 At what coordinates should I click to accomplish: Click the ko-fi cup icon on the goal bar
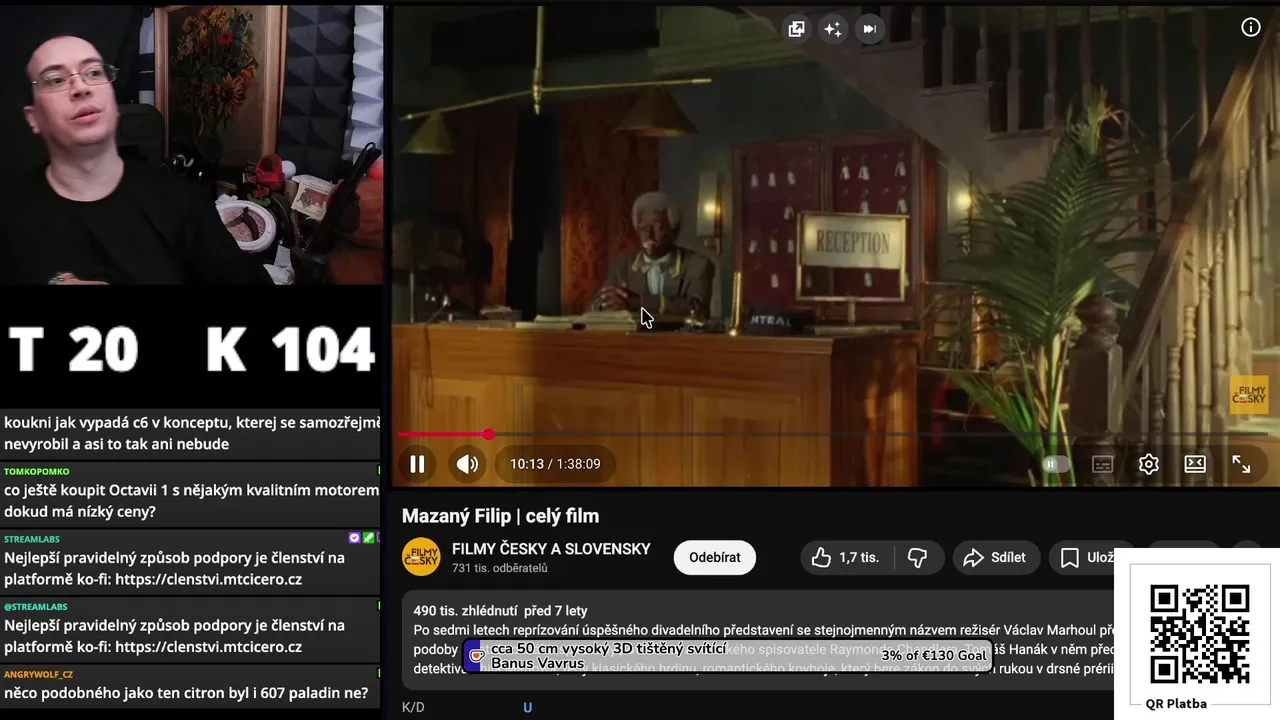477,655
